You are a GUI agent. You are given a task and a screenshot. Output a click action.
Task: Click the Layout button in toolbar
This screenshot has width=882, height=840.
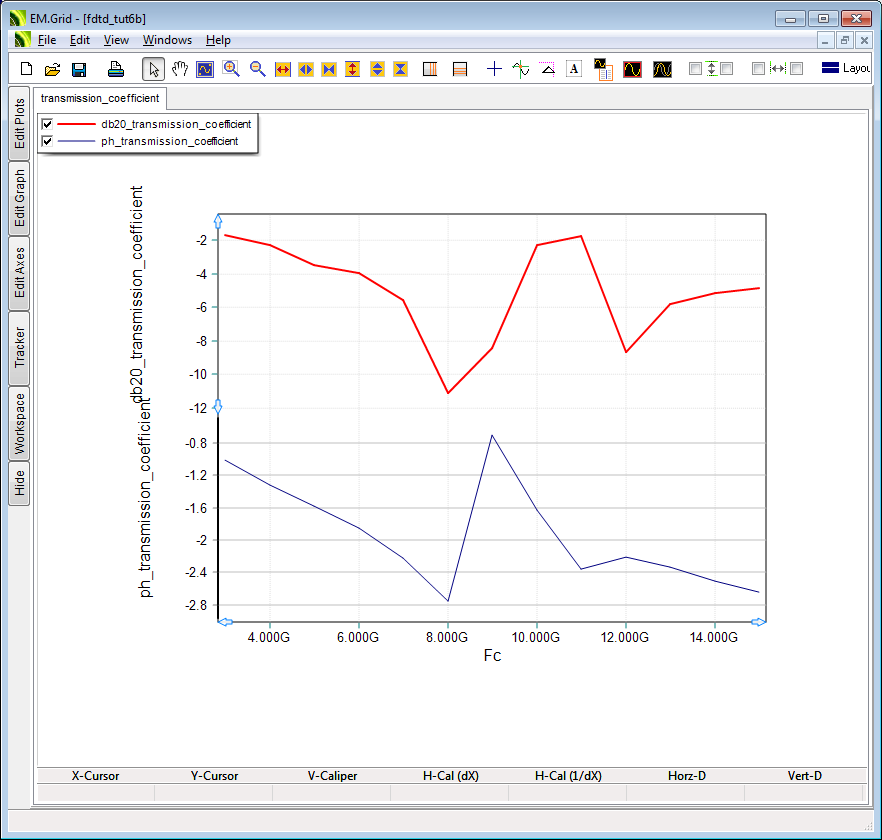[845, 69]
